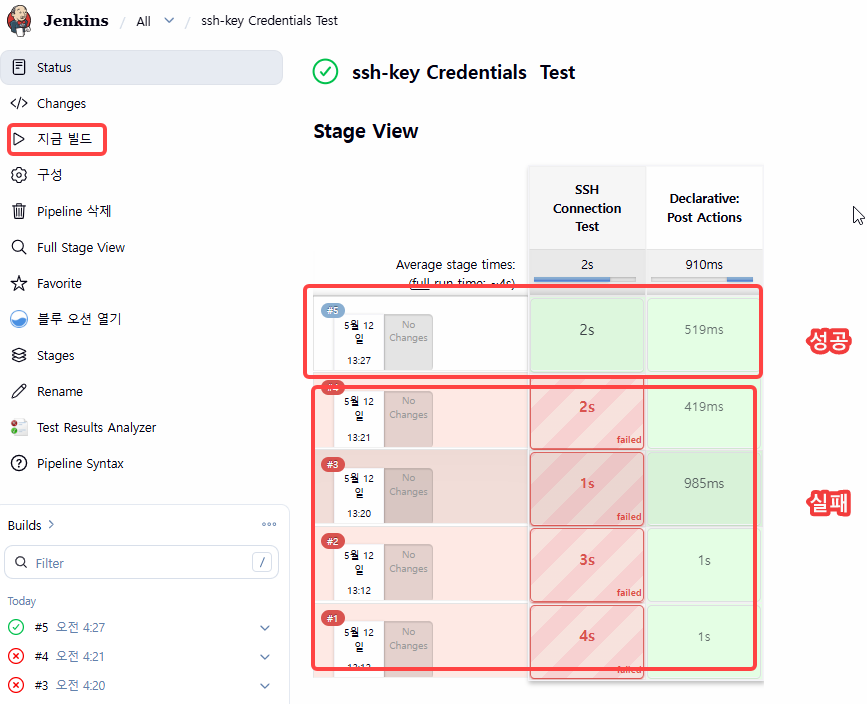This screenshot has height=704, width=867.
Task: Click the Test Results Analyzer icon
Action: coord(19,427)
